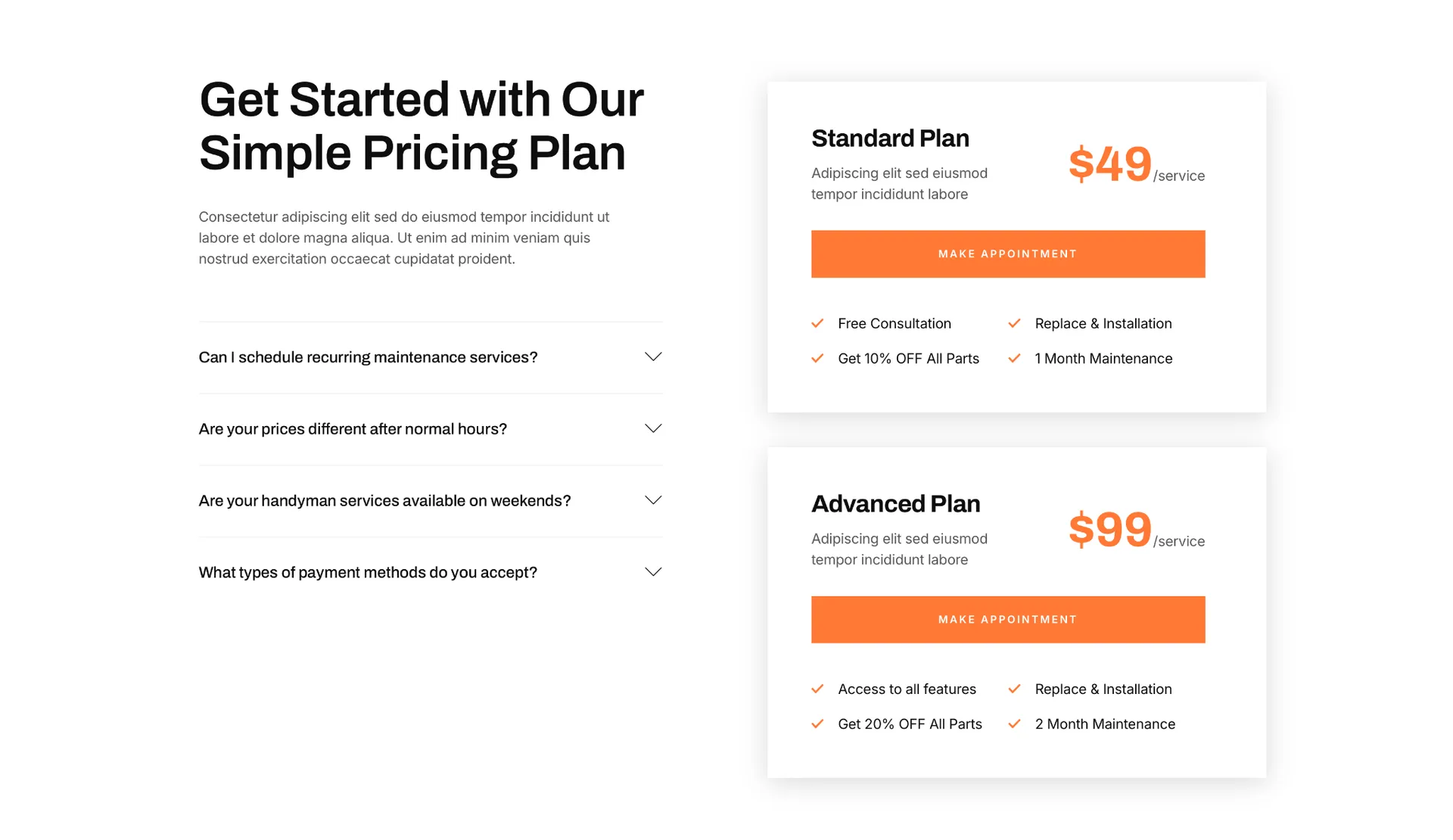This screenshot has width=1453, height=840.
Task: Click checkmark icon next to 1 Month Maintenance
Action: (1014, 358)
